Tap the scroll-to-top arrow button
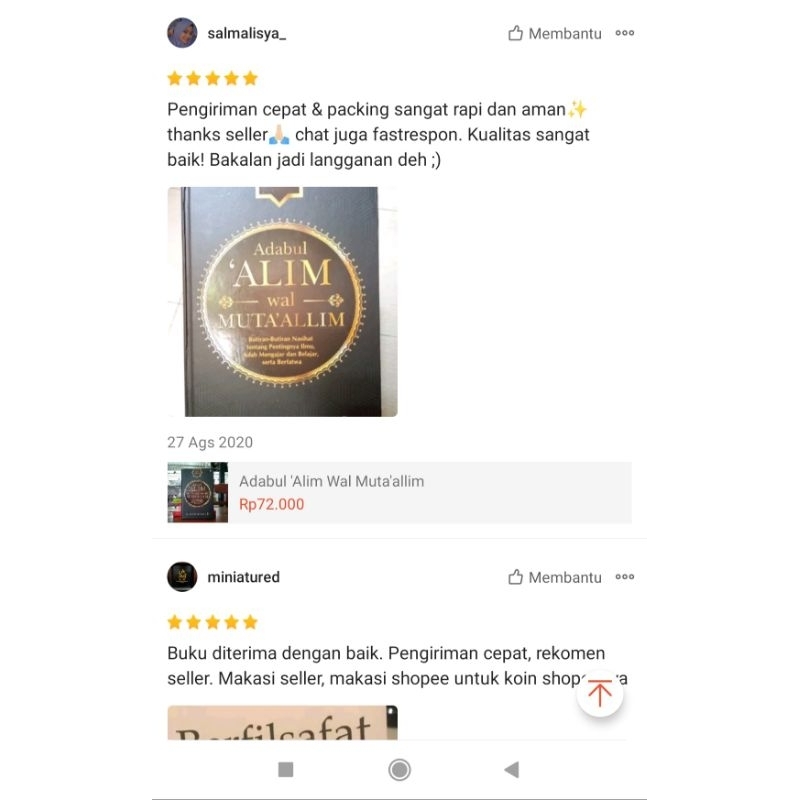The height and width of the screenshot is (800, 800). 600,693
